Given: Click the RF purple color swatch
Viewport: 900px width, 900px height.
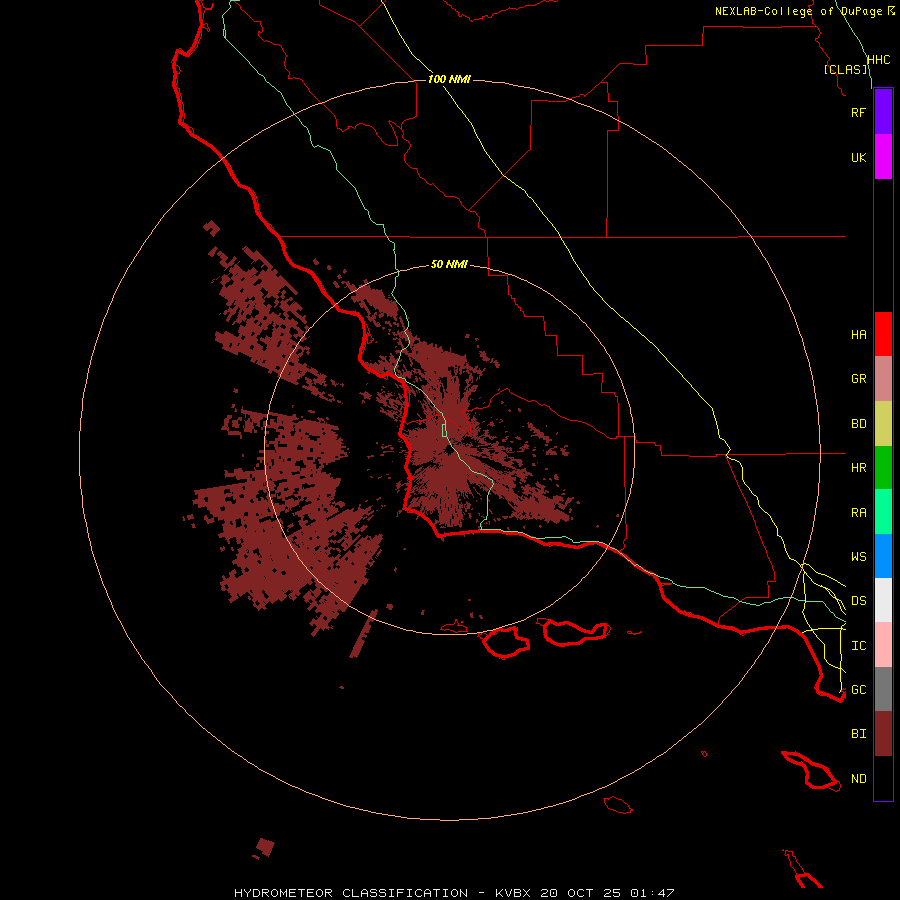Looking at the screenshot, I should pos(883,112).
